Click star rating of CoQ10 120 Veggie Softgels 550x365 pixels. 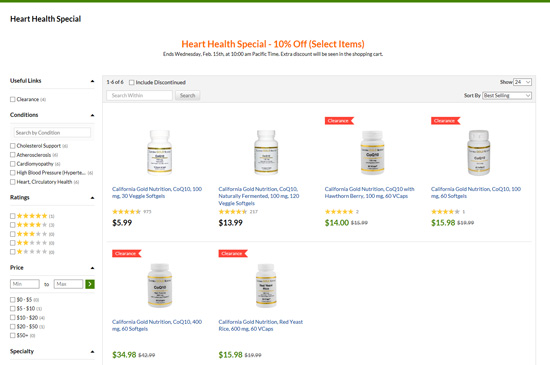(233, 212)
